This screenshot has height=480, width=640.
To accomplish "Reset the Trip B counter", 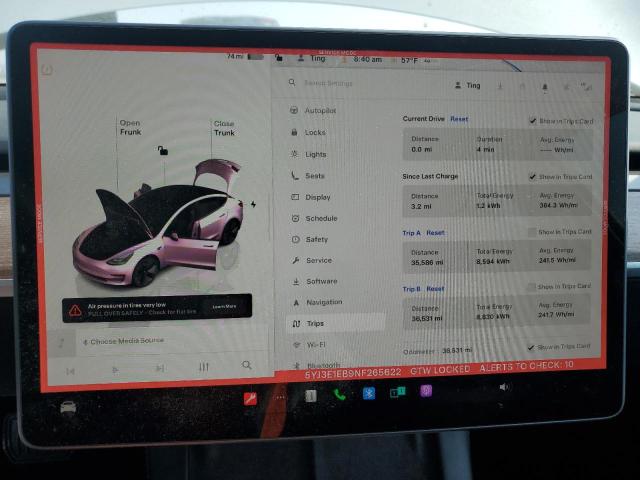I will click(x=435, y=289).
